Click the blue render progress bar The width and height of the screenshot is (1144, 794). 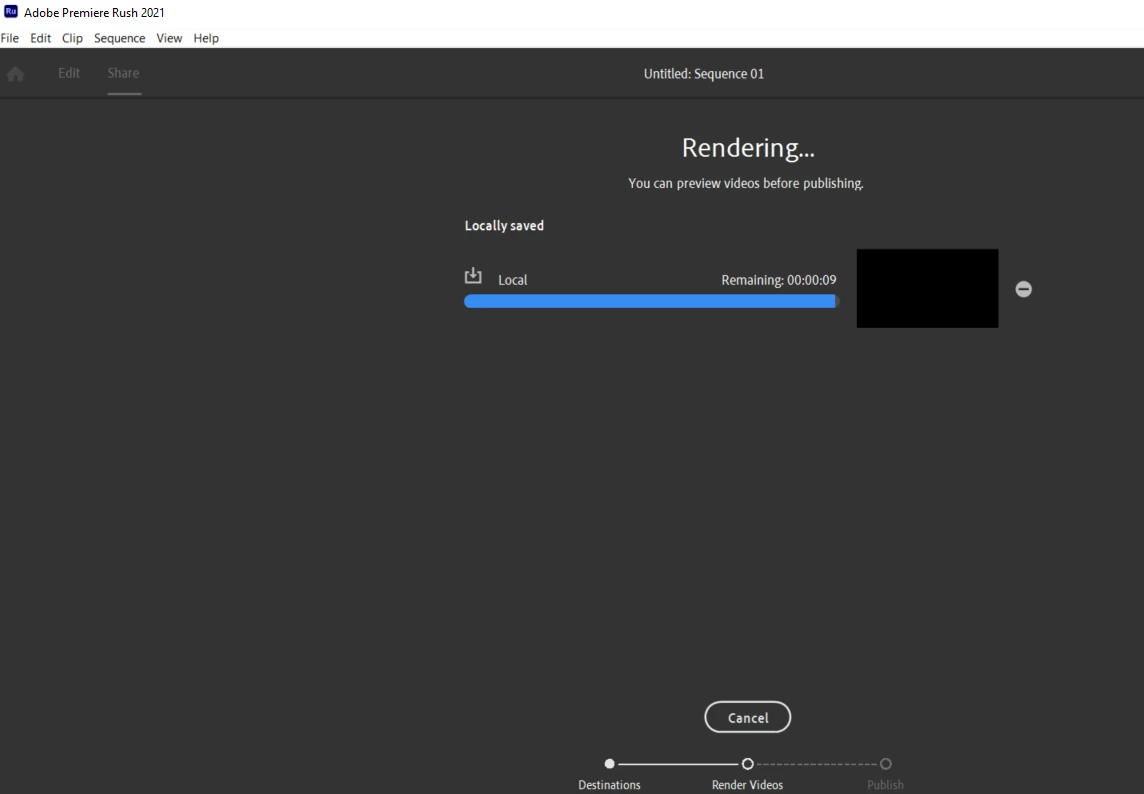pos(652,301)
